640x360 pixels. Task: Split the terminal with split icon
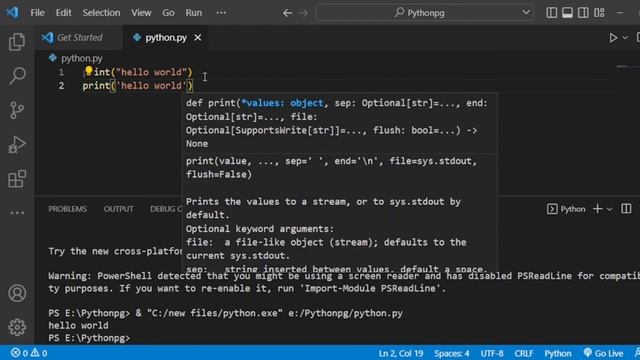pyautogui.click(x=626, y=209)
